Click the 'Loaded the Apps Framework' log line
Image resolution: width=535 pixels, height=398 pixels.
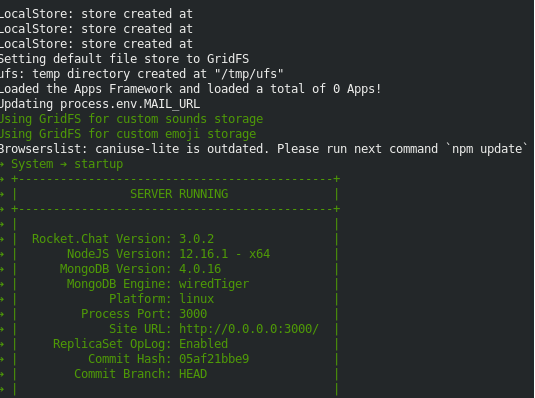click(x=190, y=89)
